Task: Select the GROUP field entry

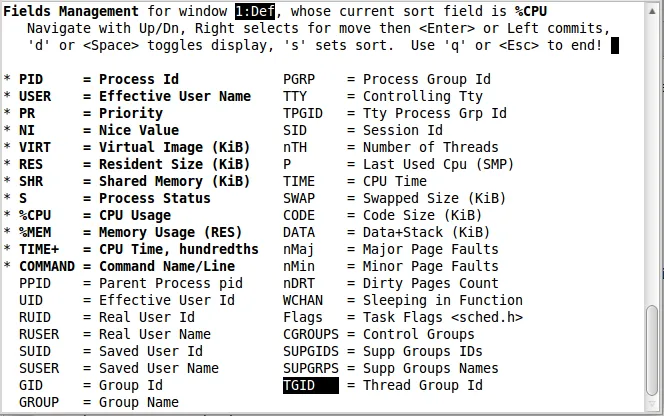Action: [x=39, y=402]
